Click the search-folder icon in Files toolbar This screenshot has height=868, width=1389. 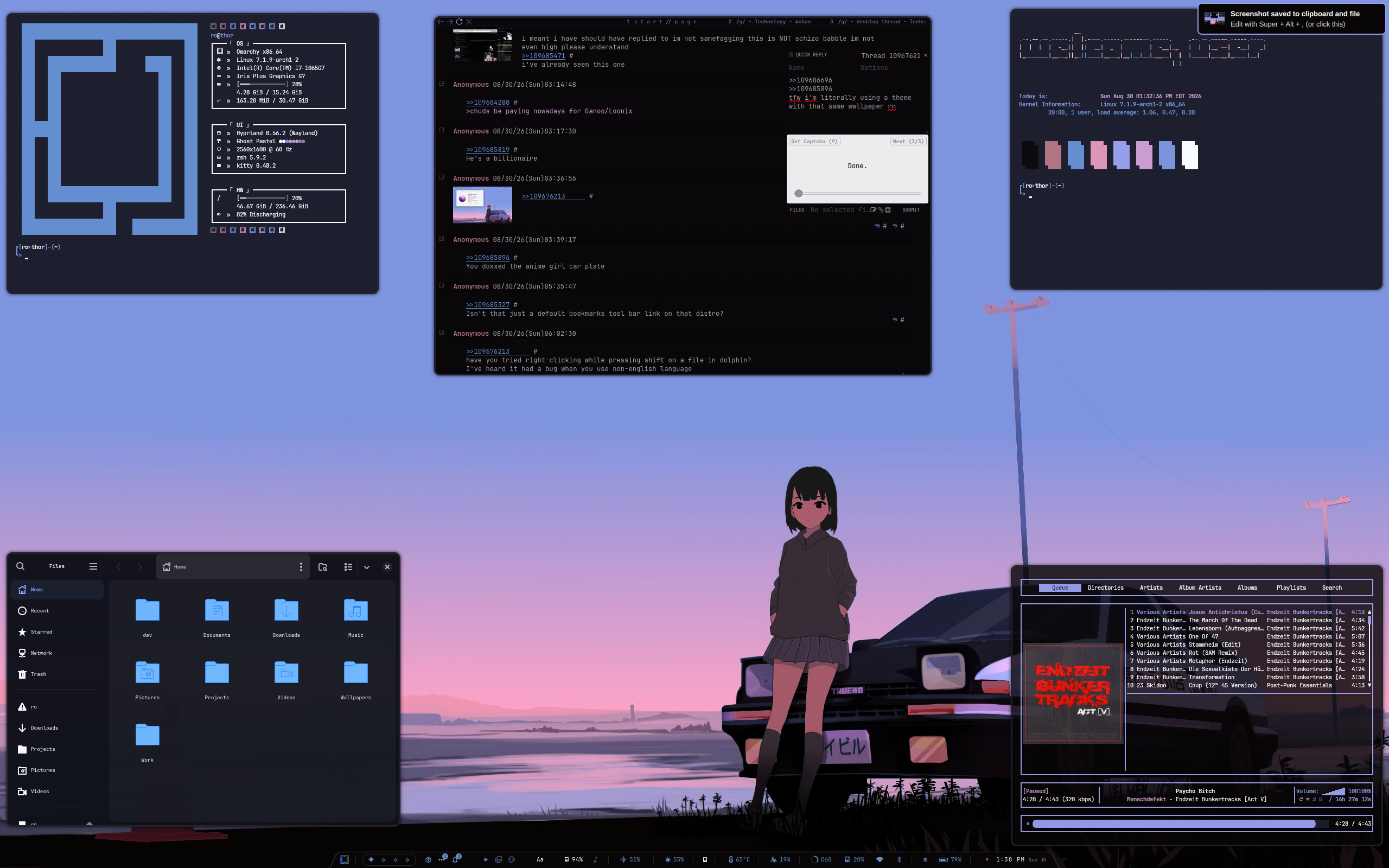(x=323, y=566)
